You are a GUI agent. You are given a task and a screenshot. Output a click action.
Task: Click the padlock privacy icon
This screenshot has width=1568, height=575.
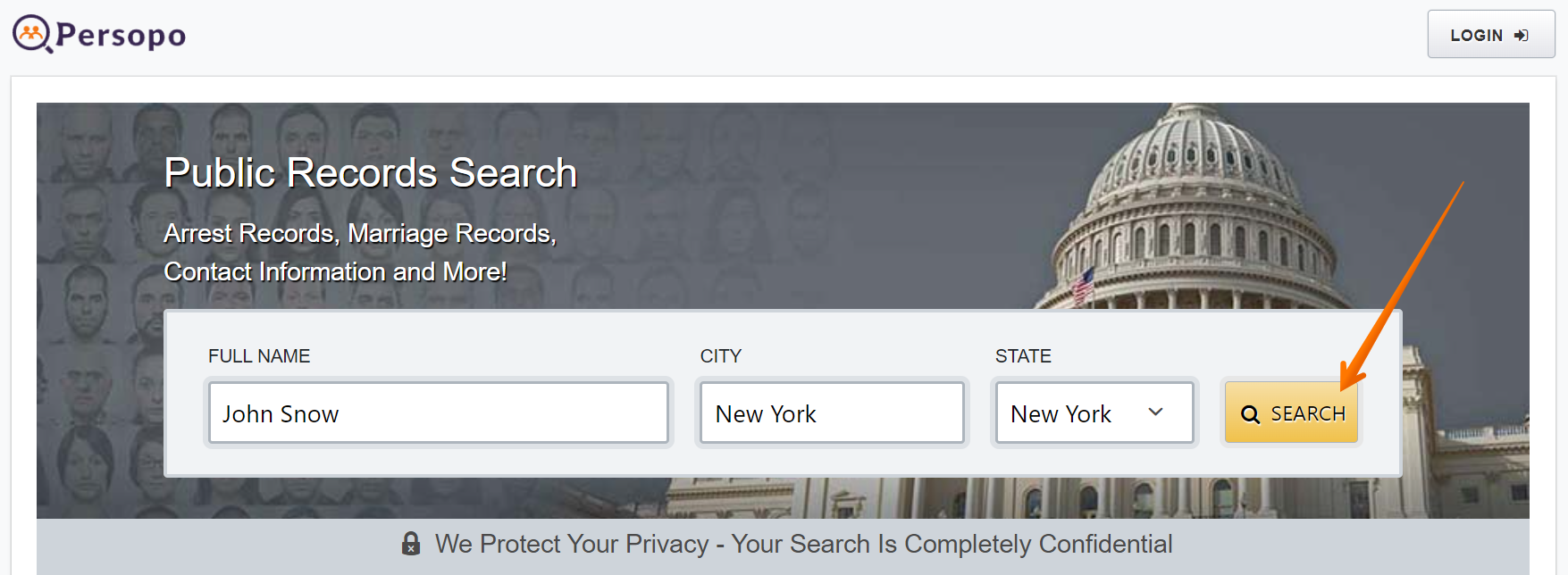[x=411, y=544]
